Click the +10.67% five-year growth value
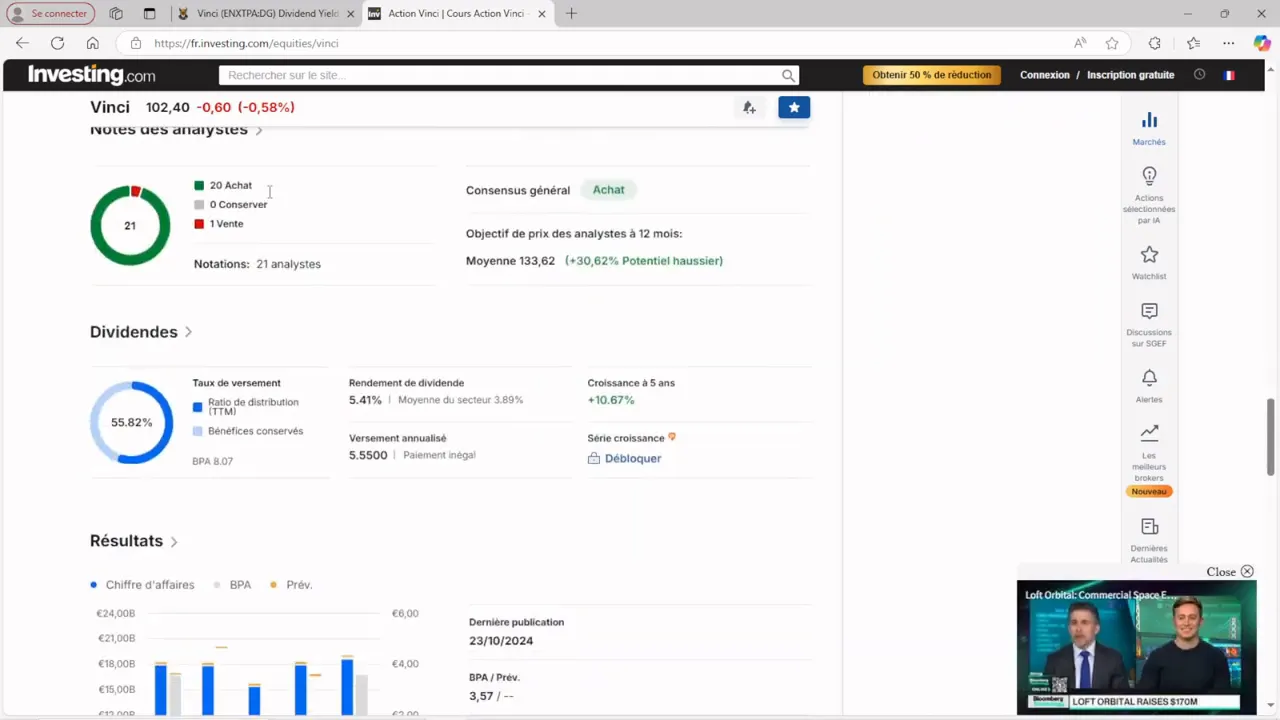Screen dimensions: 1280x720 [x=611, y=400]
